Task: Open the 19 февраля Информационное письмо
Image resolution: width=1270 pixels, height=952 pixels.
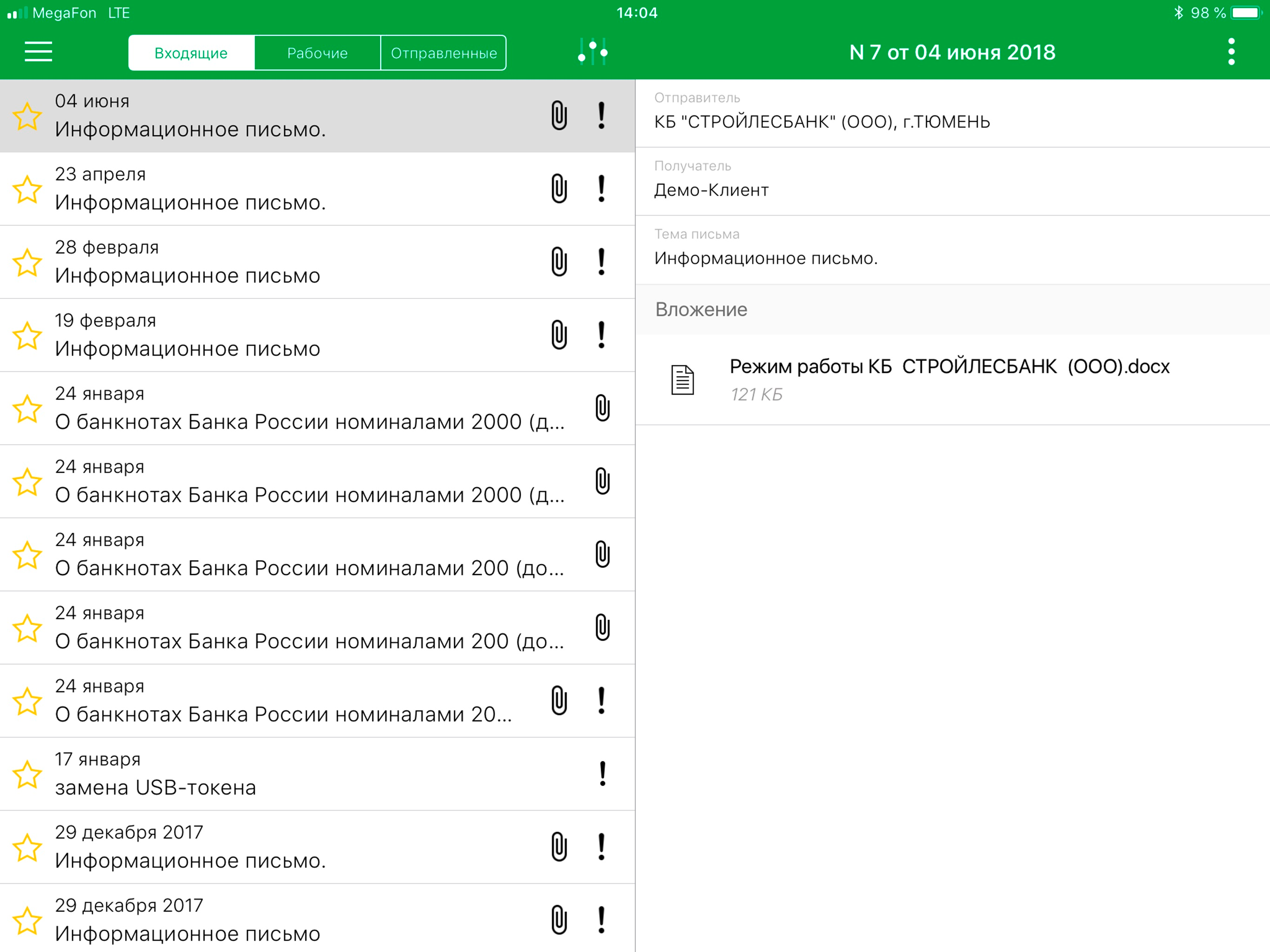Action: (x=317, y=335)
